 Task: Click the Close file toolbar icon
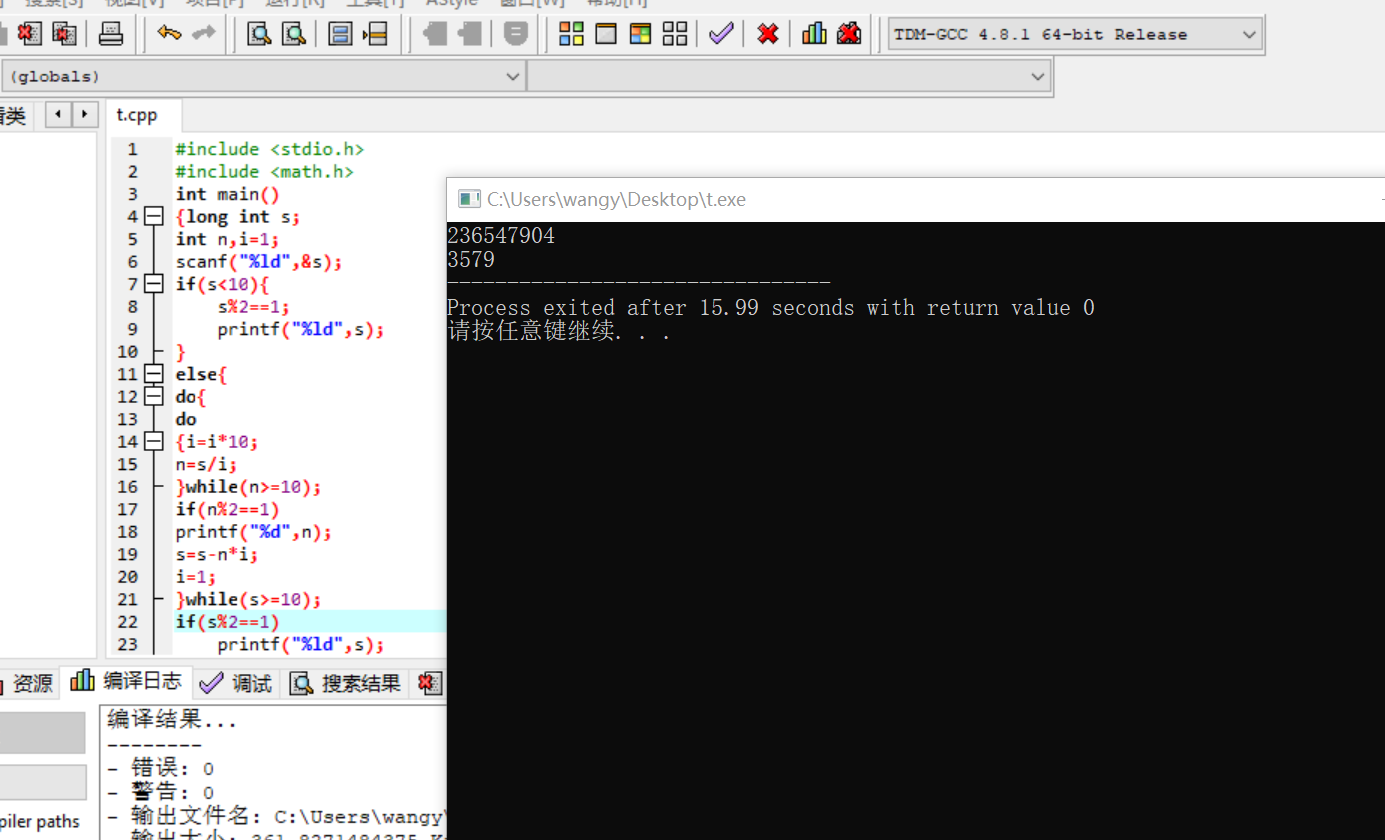coord(30,34)
